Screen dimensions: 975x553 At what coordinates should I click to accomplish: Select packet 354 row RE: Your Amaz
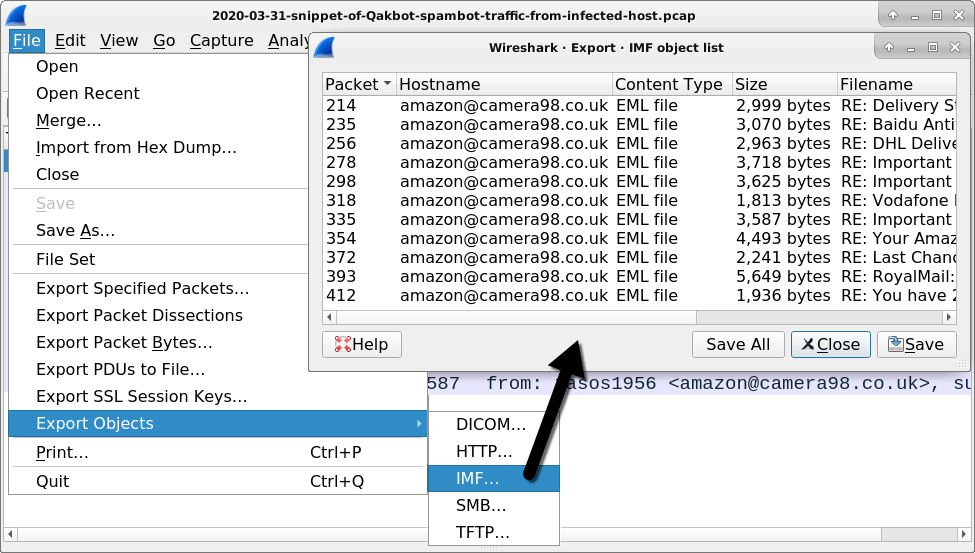point(639,238)
